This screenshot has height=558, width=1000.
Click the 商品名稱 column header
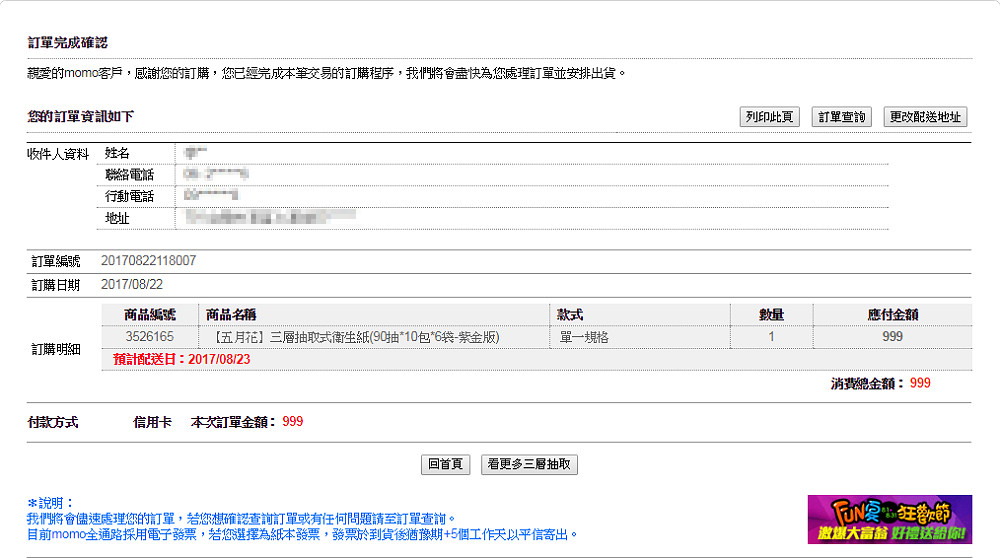coord(231,314)
